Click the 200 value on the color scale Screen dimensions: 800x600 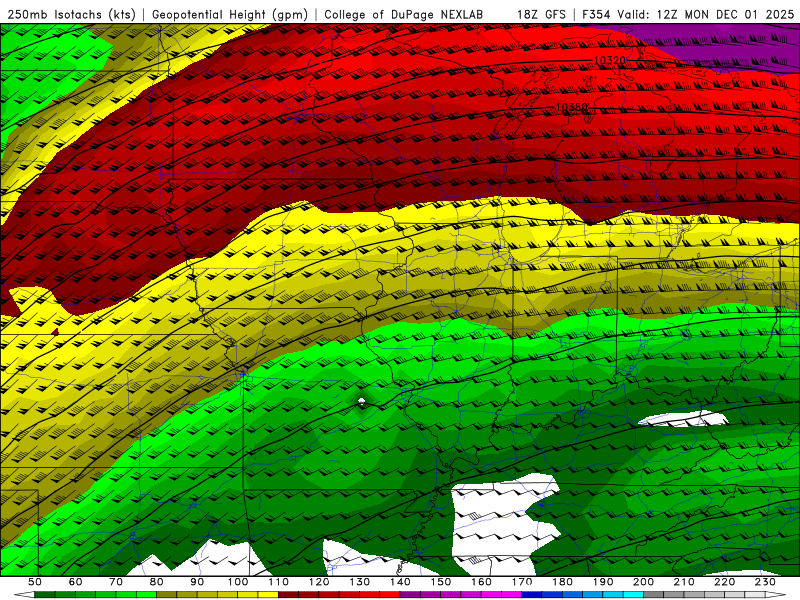pyautogui.click(x=644, y=582)
